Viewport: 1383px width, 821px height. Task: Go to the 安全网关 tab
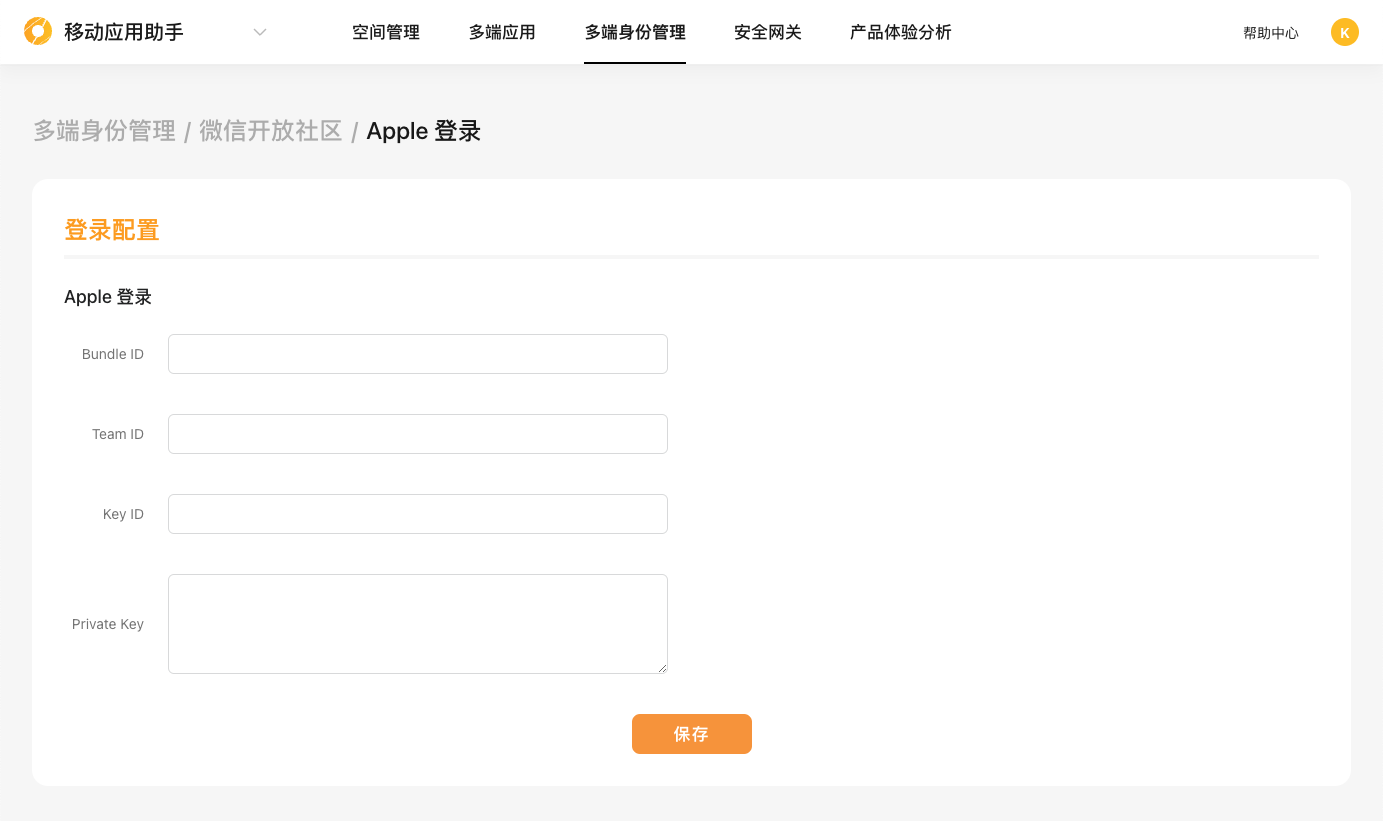coord(768,32)
